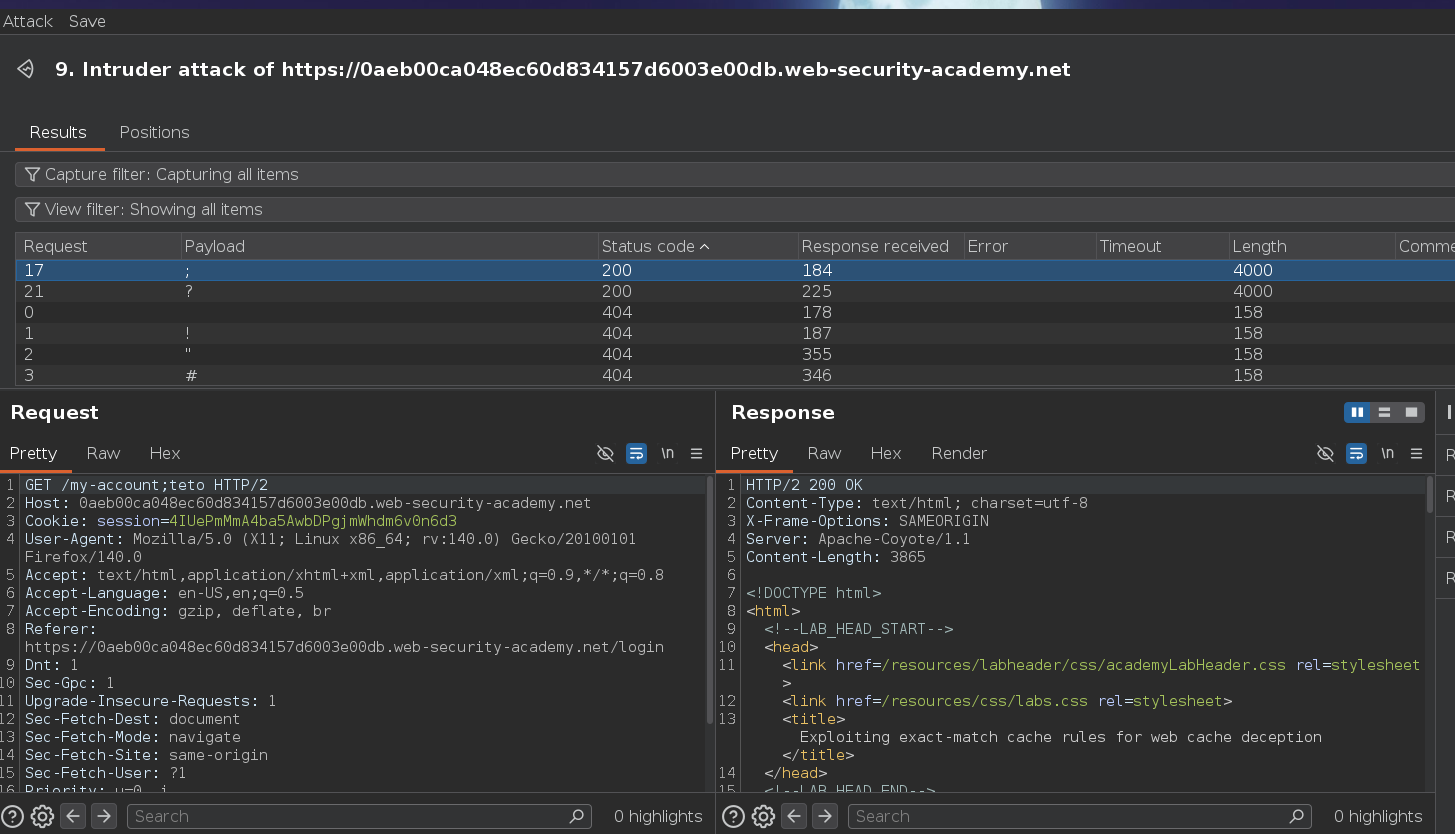1455x834 pixels.
Task: Go to previous match in Response search
Action: 794,816
